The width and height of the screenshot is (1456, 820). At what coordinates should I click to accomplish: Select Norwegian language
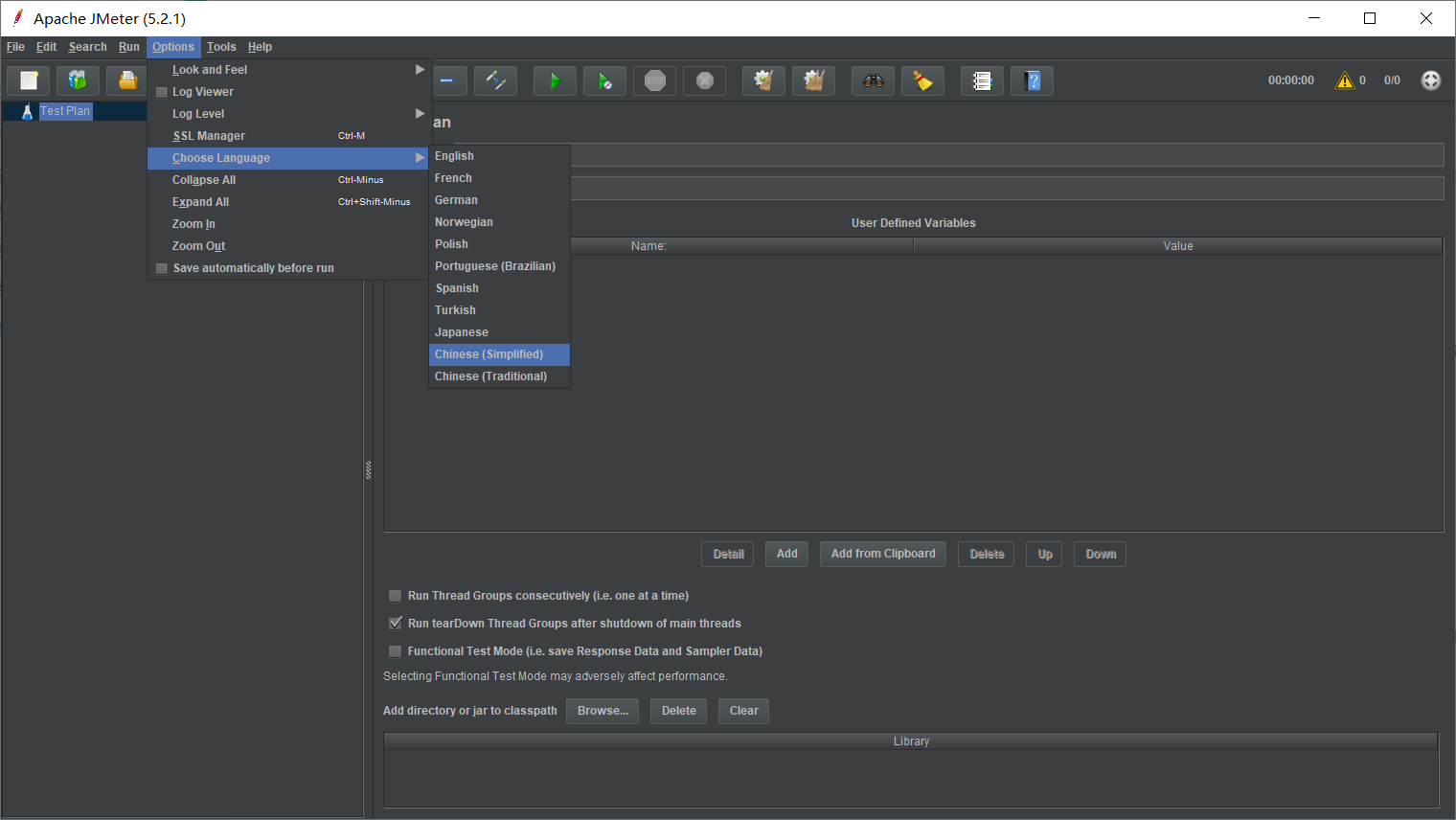coord(499,222)
